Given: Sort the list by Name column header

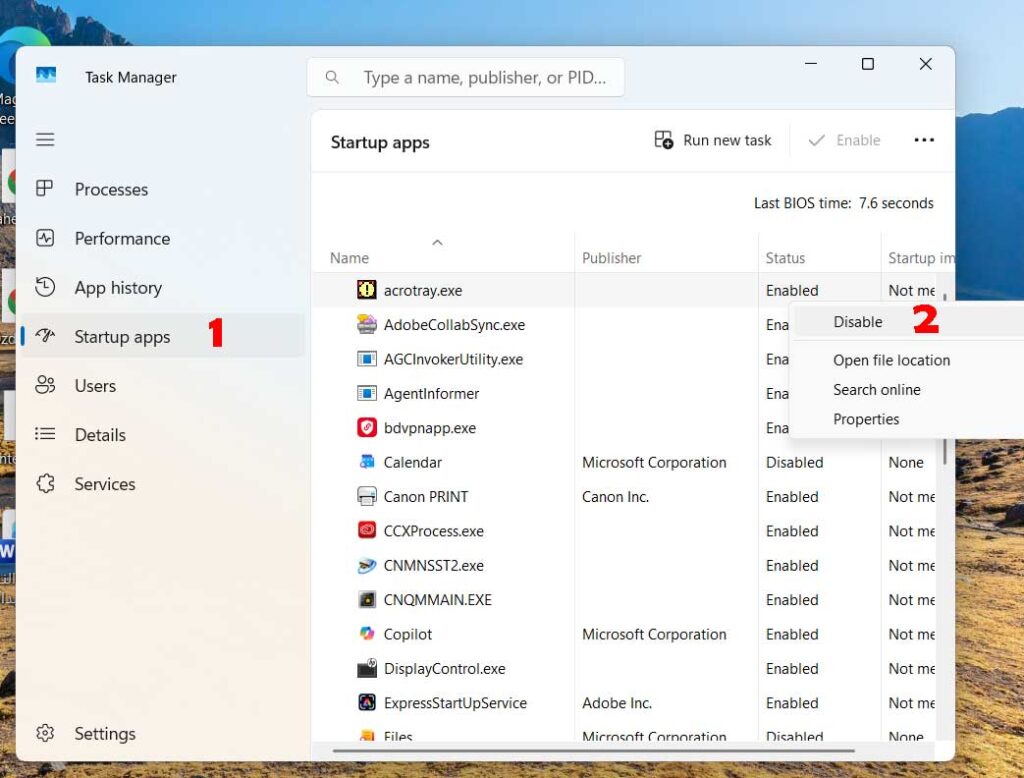Looking at the screenshot, I should [349, 258].
